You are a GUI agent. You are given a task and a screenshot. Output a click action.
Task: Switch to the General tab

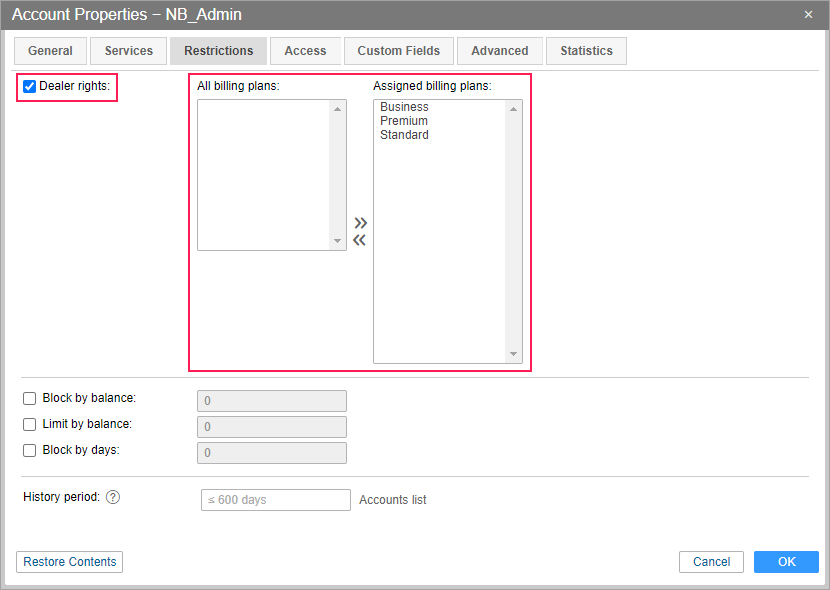coord(50,51)
